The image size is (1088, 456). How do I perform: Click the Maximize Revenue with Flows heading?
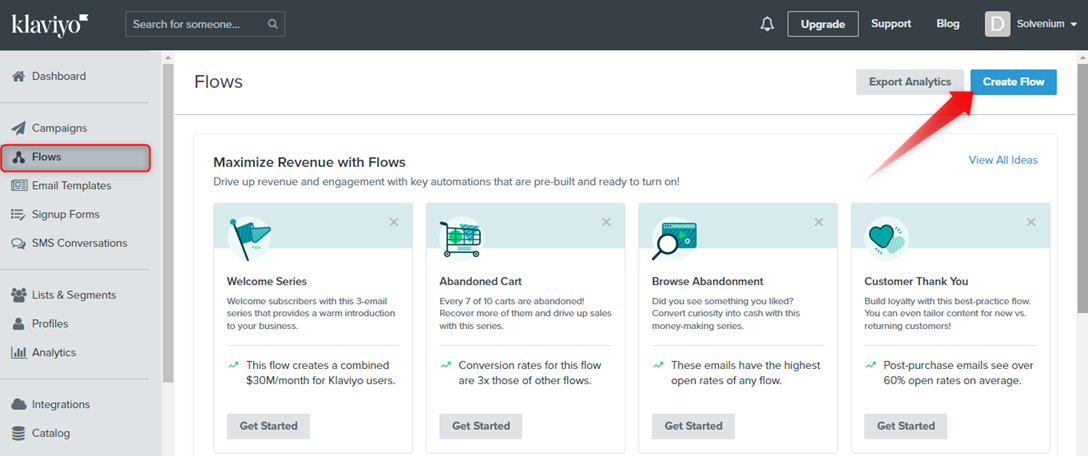coord(309,163)
